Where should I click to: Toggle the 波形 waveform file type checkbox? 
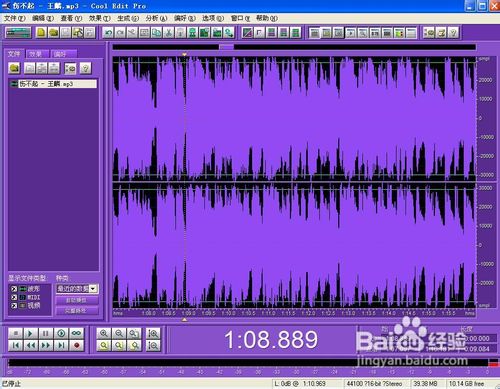click(14, 289)
